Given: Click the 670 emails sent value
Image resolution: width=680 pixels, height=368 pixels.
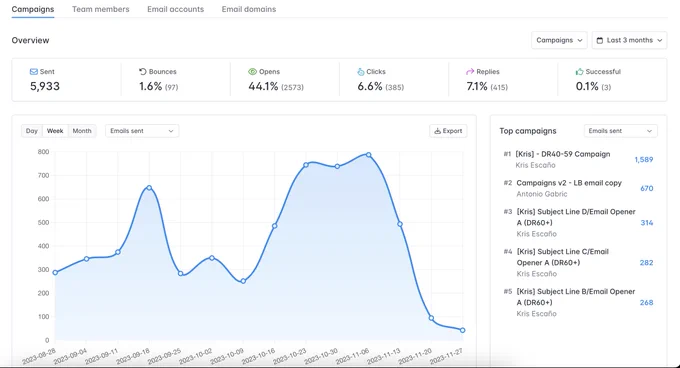Looking at the screenshot, I should (x=647, y=189).
